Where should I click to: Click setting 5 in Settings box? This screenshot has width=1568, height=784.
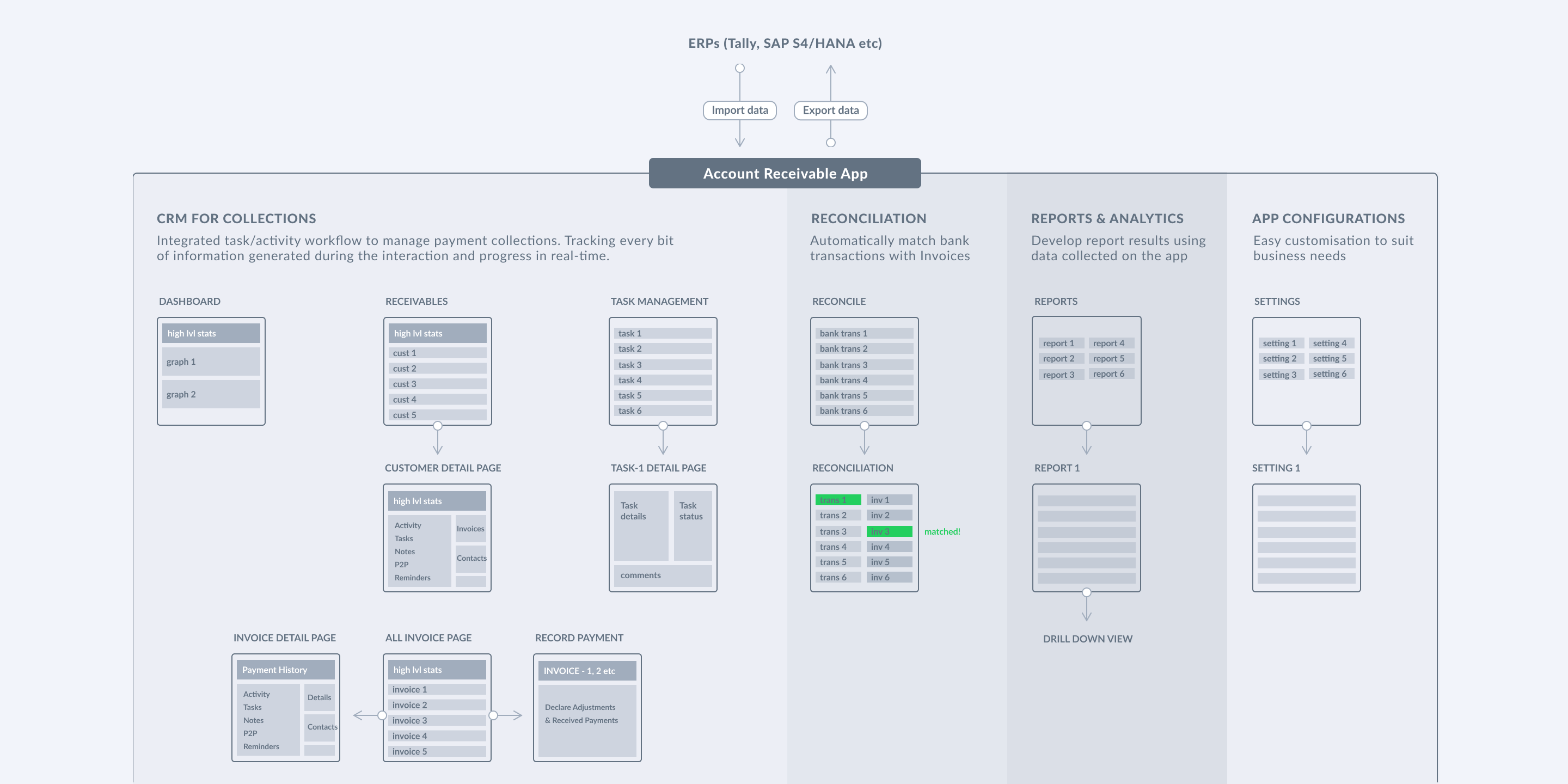[x=1331, y=359]
